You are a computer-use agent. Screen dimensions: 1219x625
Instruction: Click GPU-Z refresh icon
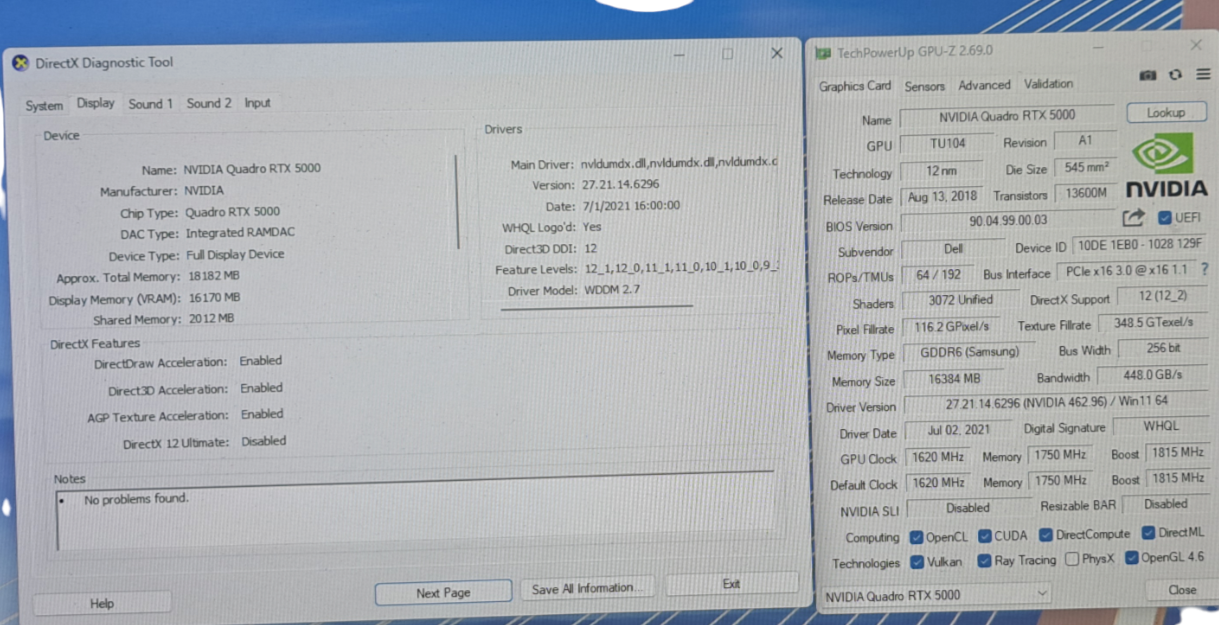1175,75
